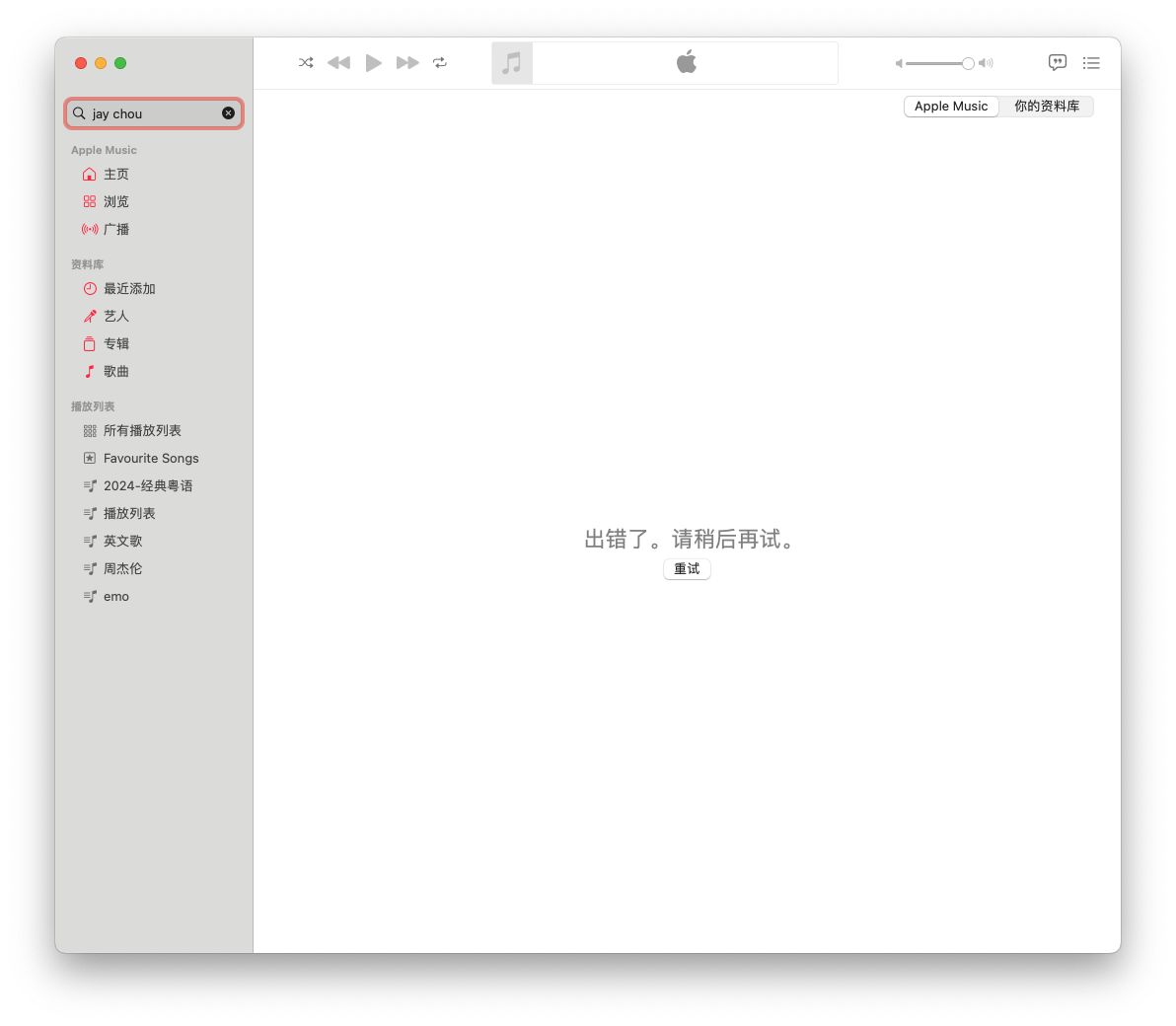Viewport: 1176px width, 1026px height.
Task: Open 广播 radio section
Action: click(116, 230)
